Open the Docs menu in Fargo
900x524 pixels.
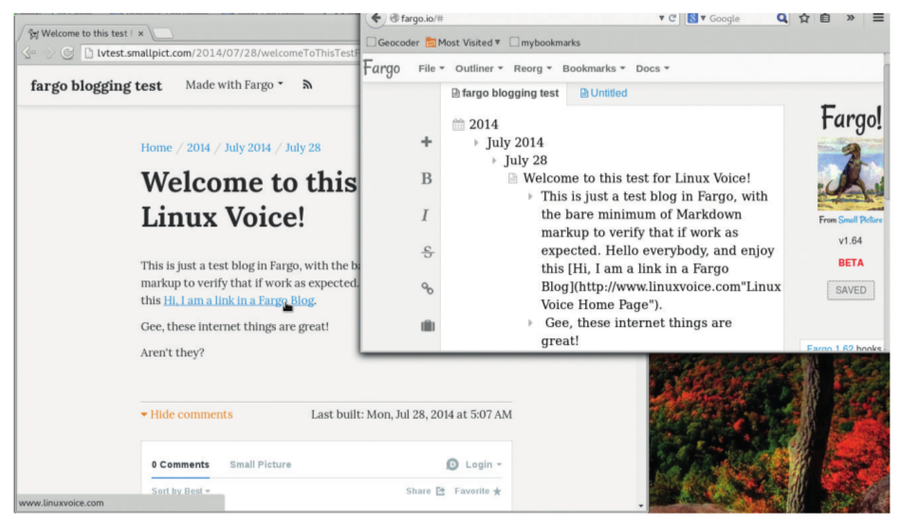pyautogui.click(x=652, y=68)
